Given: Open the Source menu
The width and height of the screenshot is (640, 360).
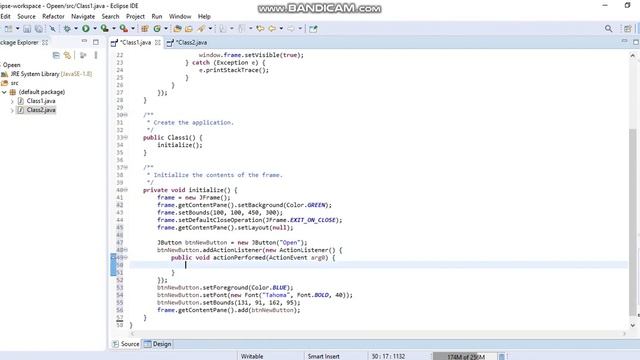Looking at the screenshot, I should click(x=26, y=16).
